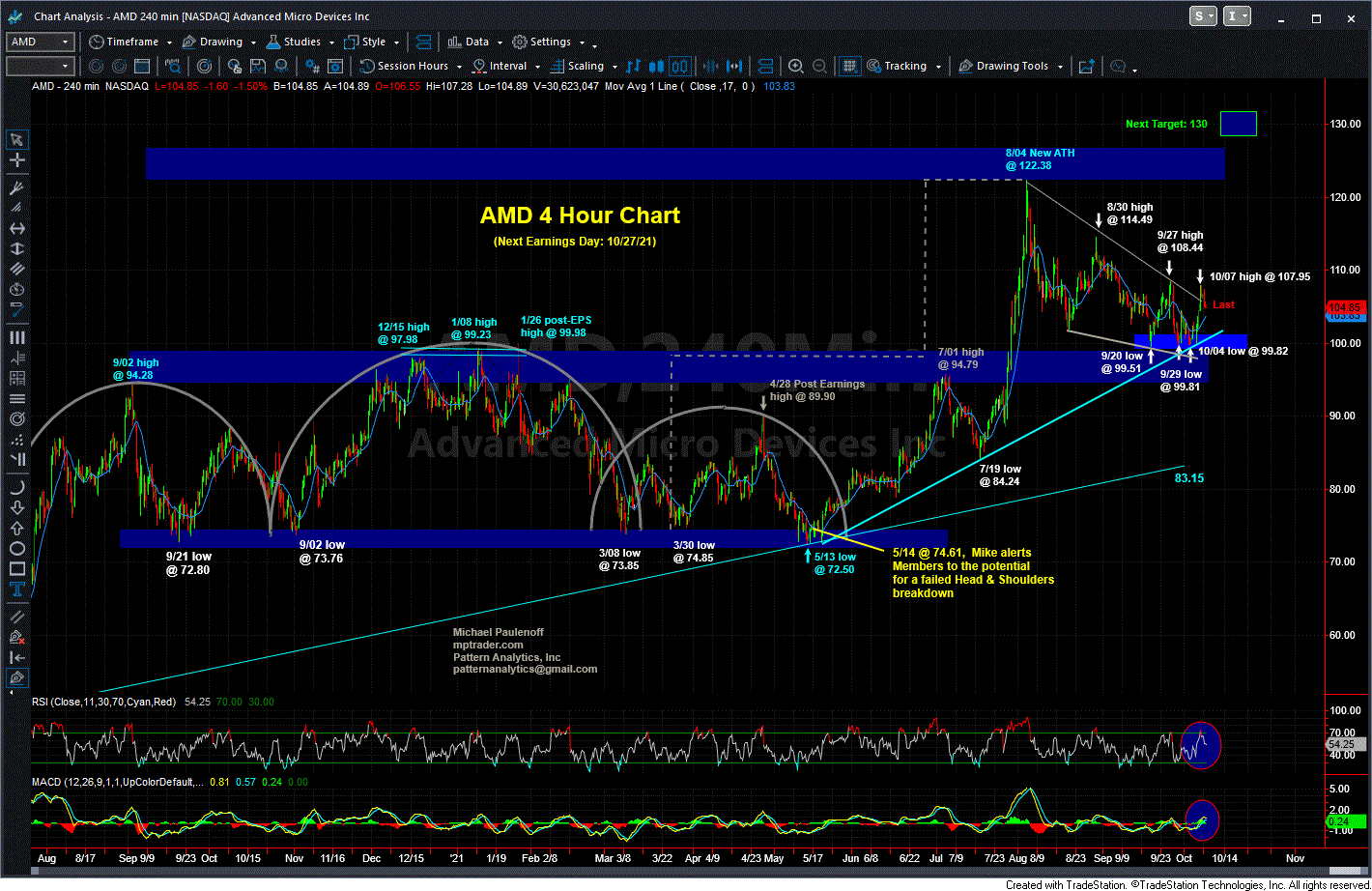Click the chat bubble dropdown button
Viewport: 1372px width, 891px height.
[1125, 66]
